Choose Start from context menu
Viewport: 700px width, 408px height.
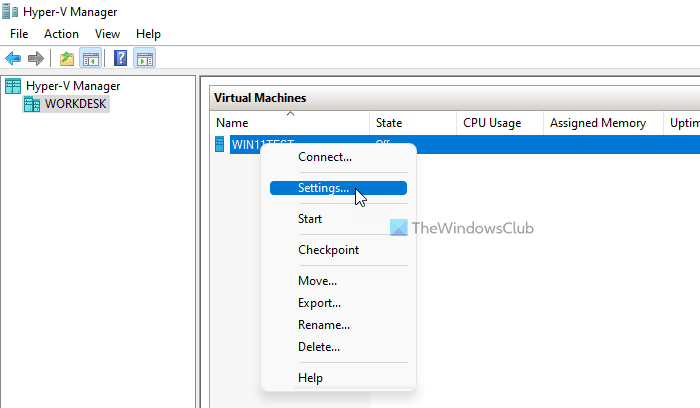tap(338, 219)
